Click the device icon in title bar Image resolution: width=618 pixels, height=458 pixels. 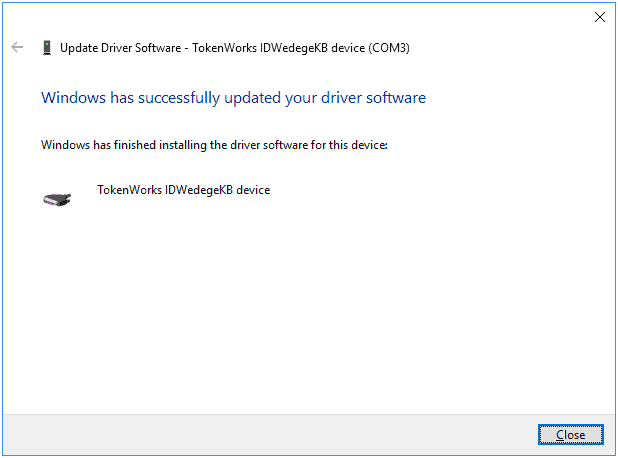click(47, 48)
